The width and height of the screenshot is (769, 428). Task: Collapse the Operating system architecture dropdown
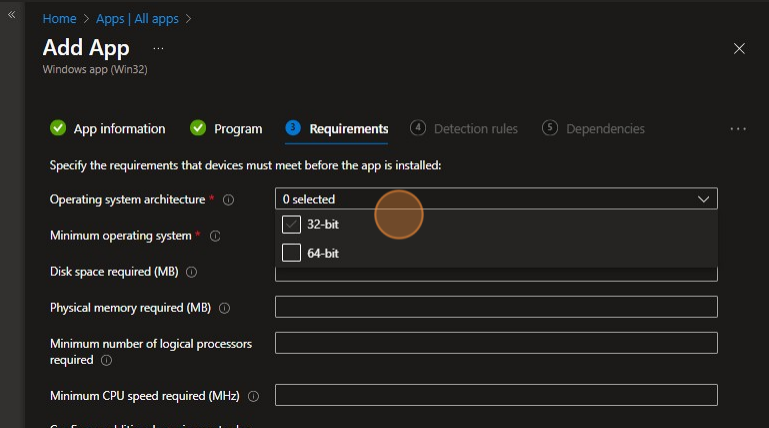pyautogui.click(x=703, y=199)
